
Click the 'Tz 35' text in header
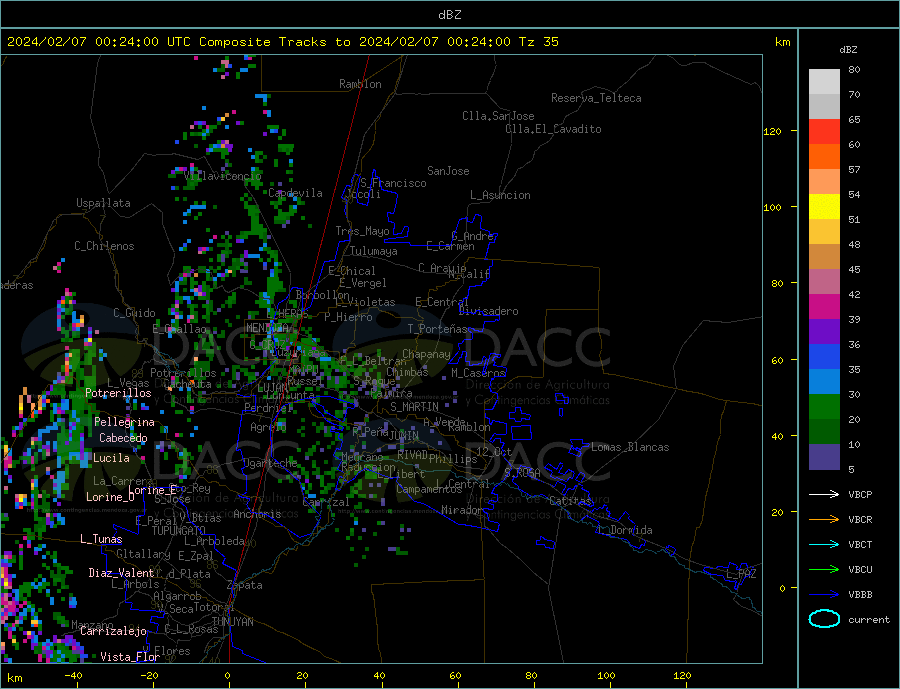tap(539, 42)
